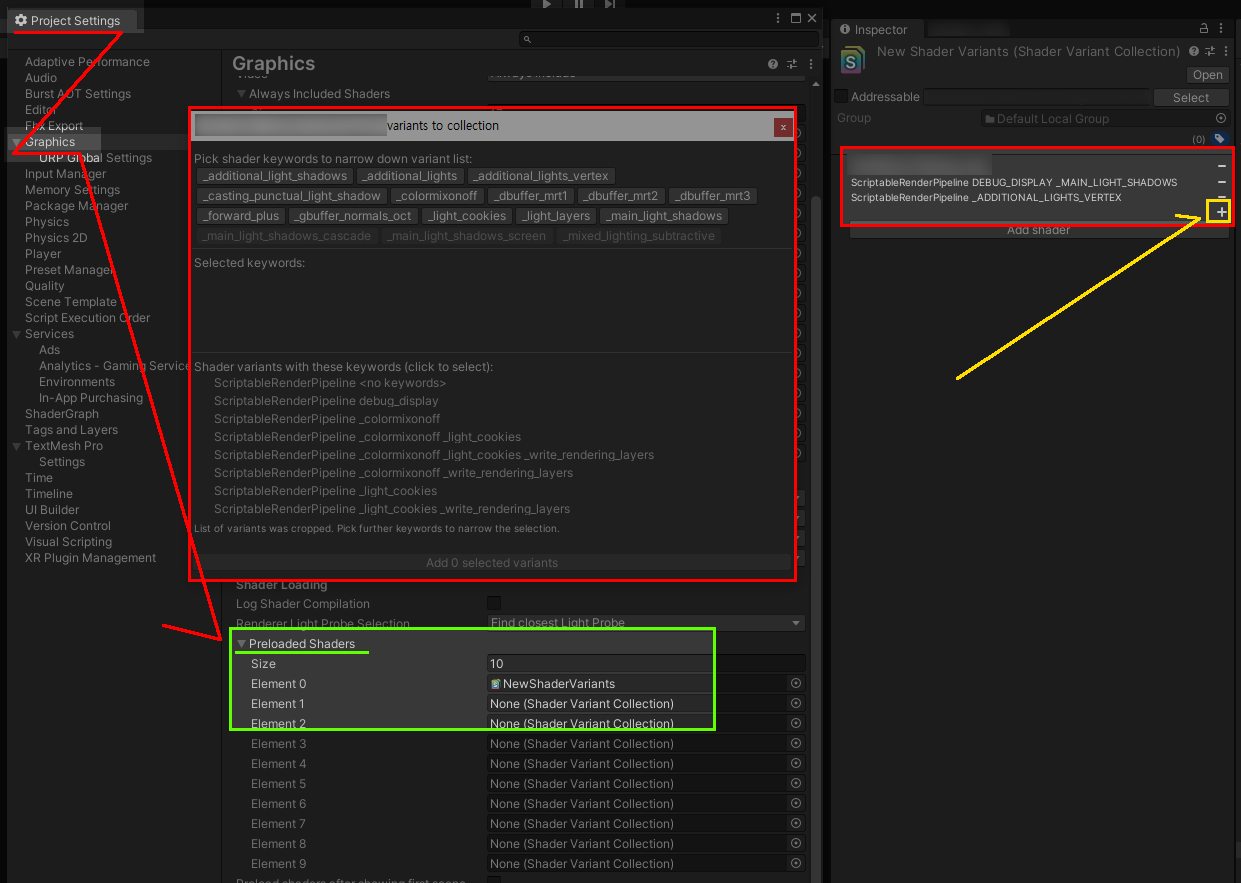Click object picker for Element 0
1241x883 pixels.
[796, 684]
